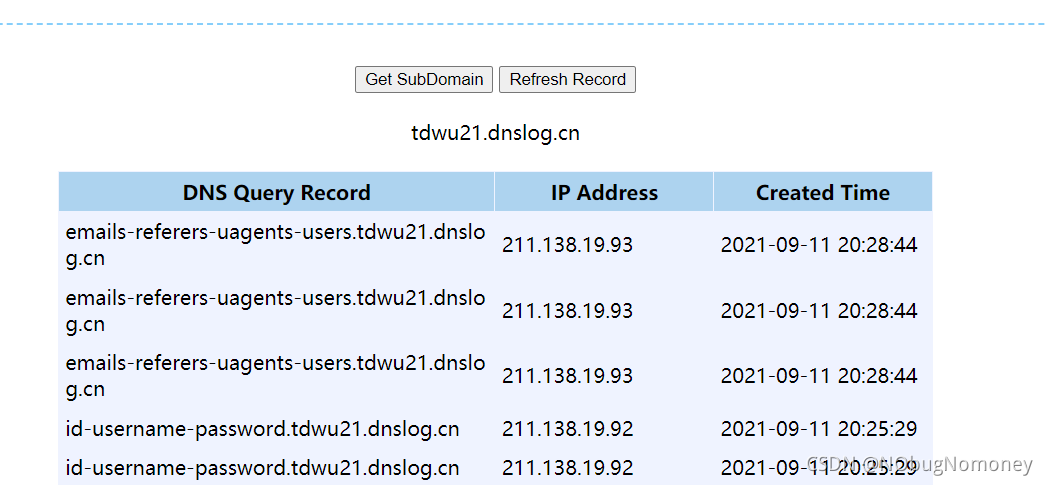Select second emails-referers-uagents-users DNS record
Viewport: 1048px width, 485px height.
pyautogui.click(x=275, y=311)
